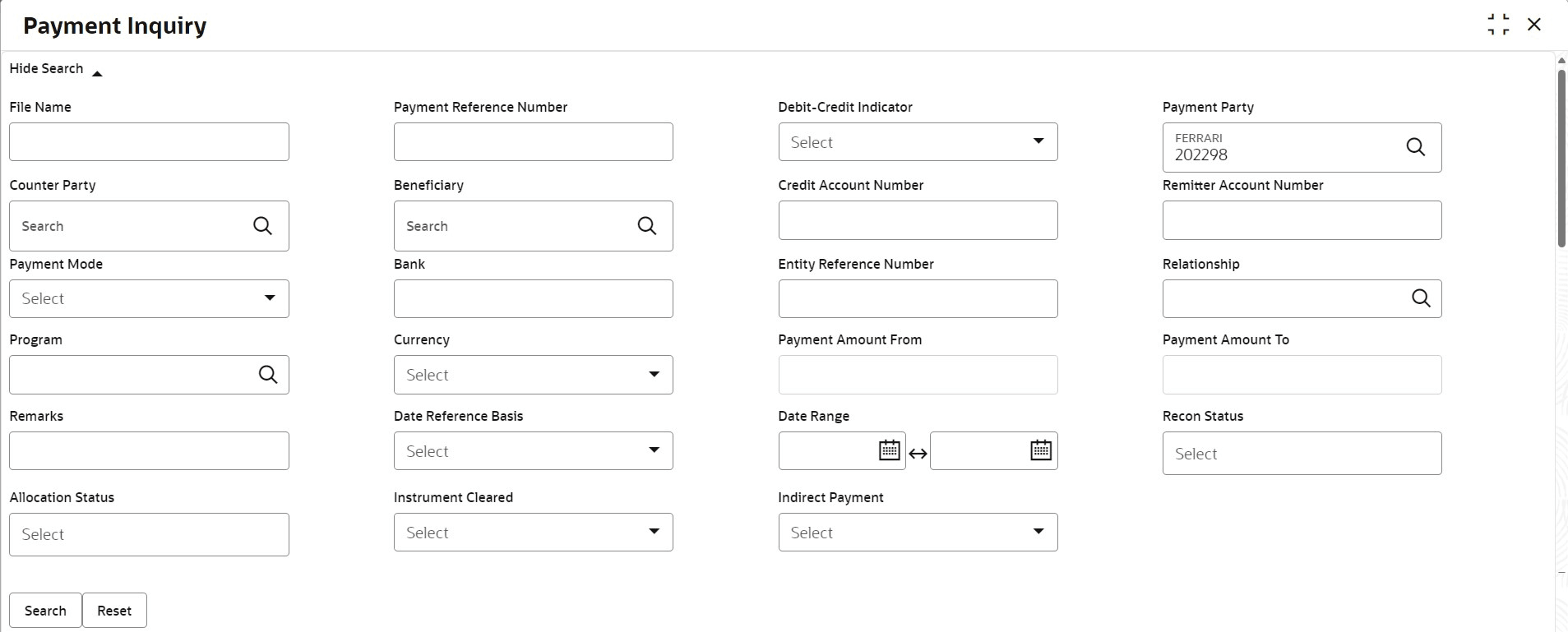The height and width of the screenshot is (632, 1568).
Task: Expand the Indirect Payment dropdown
Action: pos(918,533)
